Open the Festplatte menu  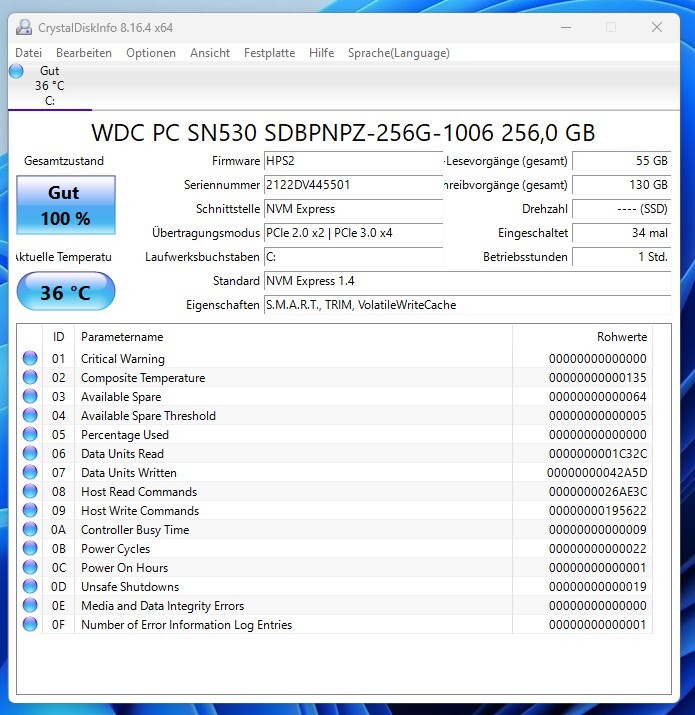coord(270,53)
